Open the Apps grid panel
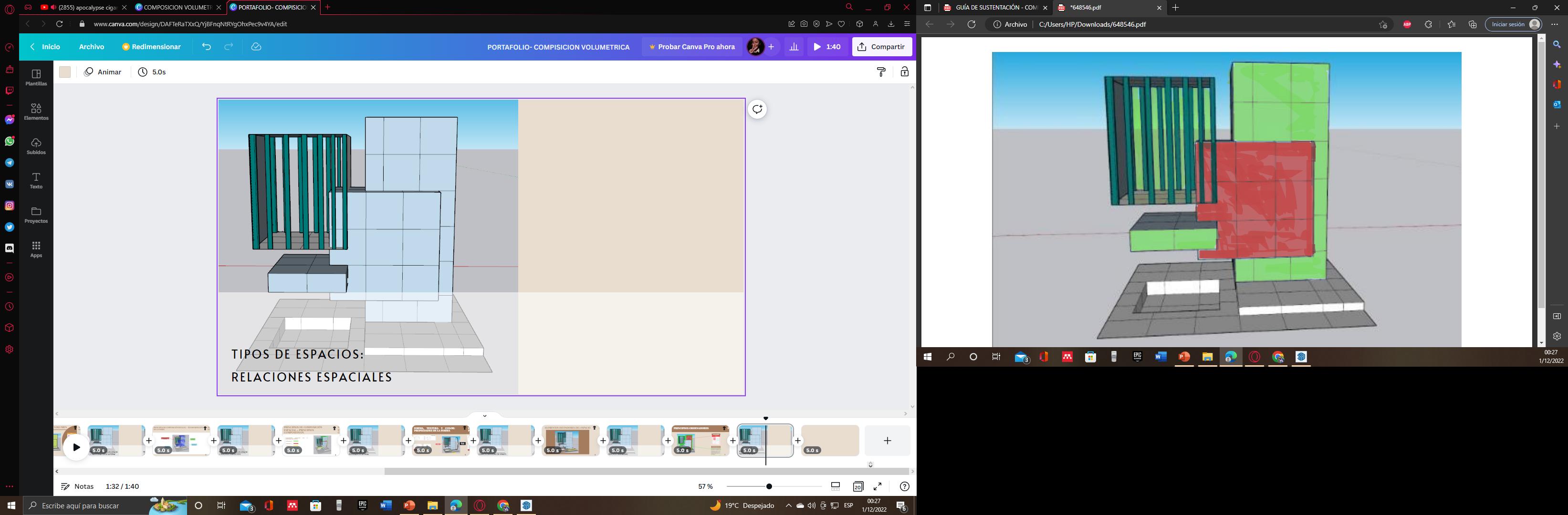Image resolution: width=1568 pixels, height=515 pixels. 36,249
